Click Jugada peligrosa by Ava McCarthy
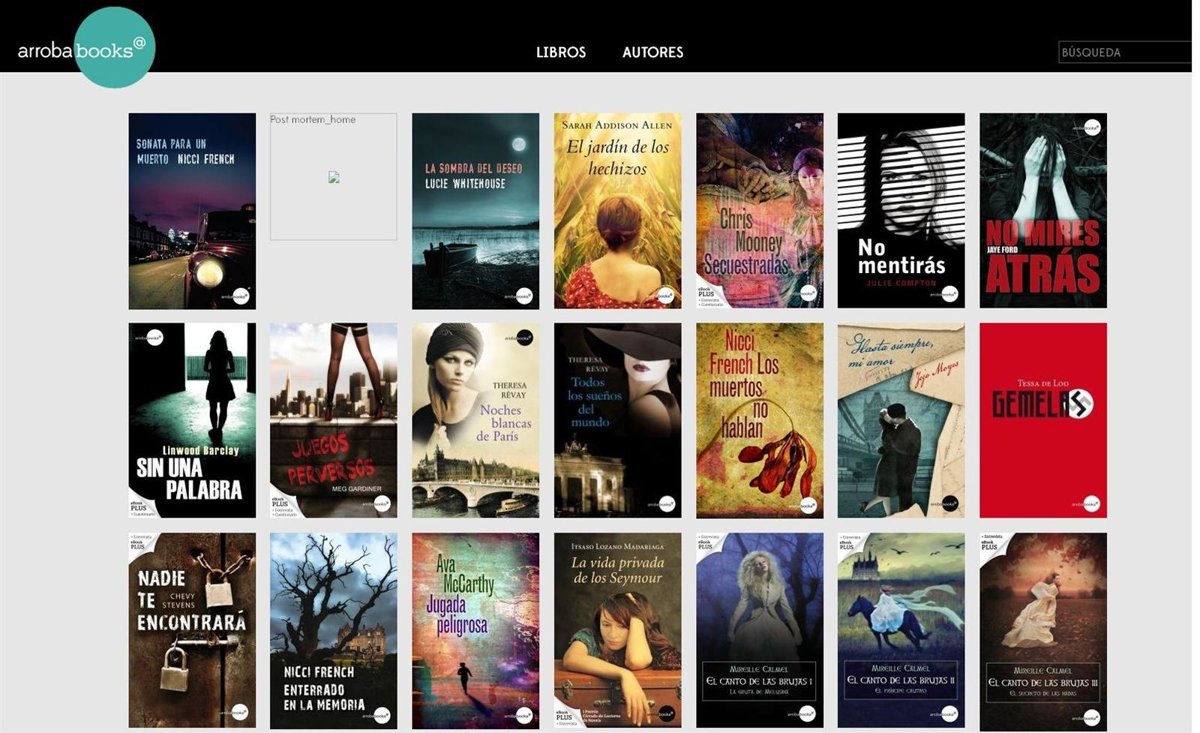Viewport: 1200px width, 733px height. click(x=475, y=630)
